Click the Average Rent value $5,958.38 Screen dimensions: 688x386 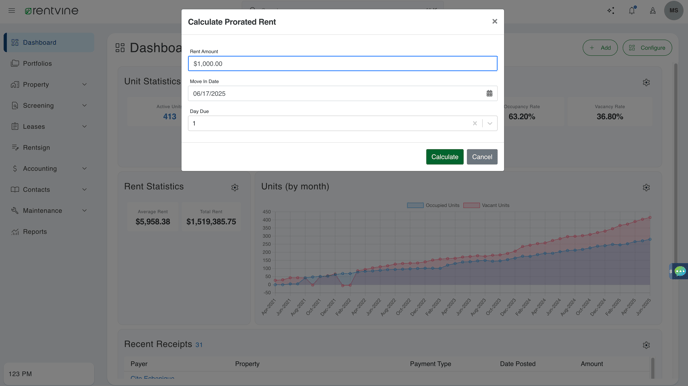[153, 222]
